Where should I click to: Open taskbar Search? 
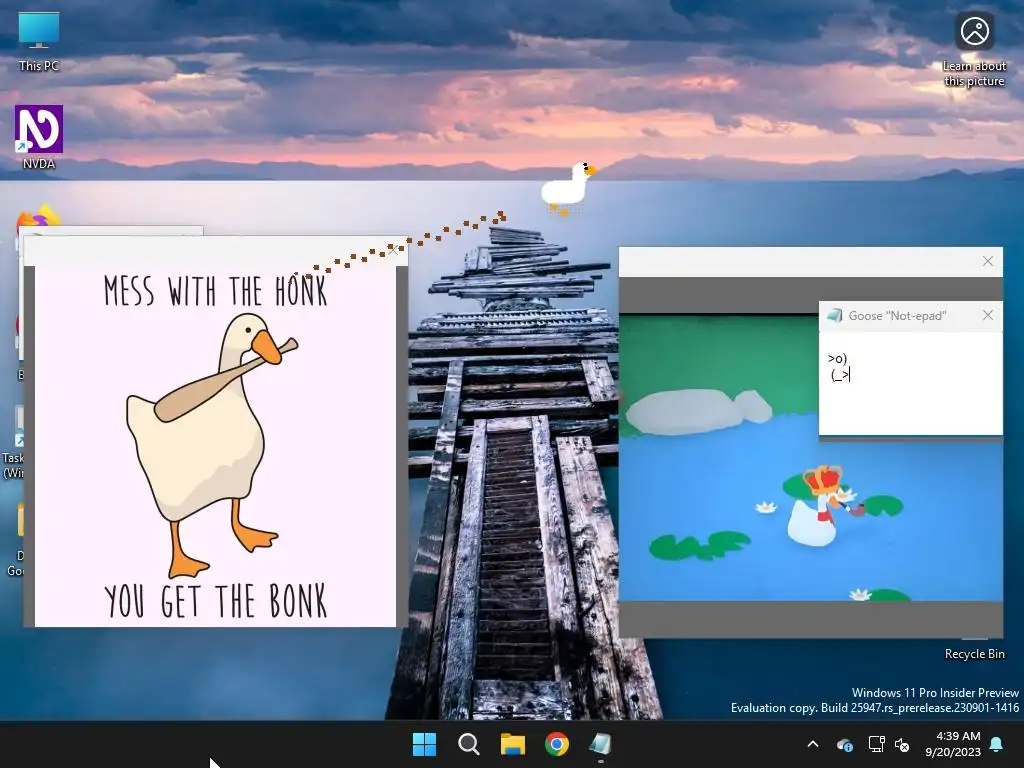coord(469,744)
